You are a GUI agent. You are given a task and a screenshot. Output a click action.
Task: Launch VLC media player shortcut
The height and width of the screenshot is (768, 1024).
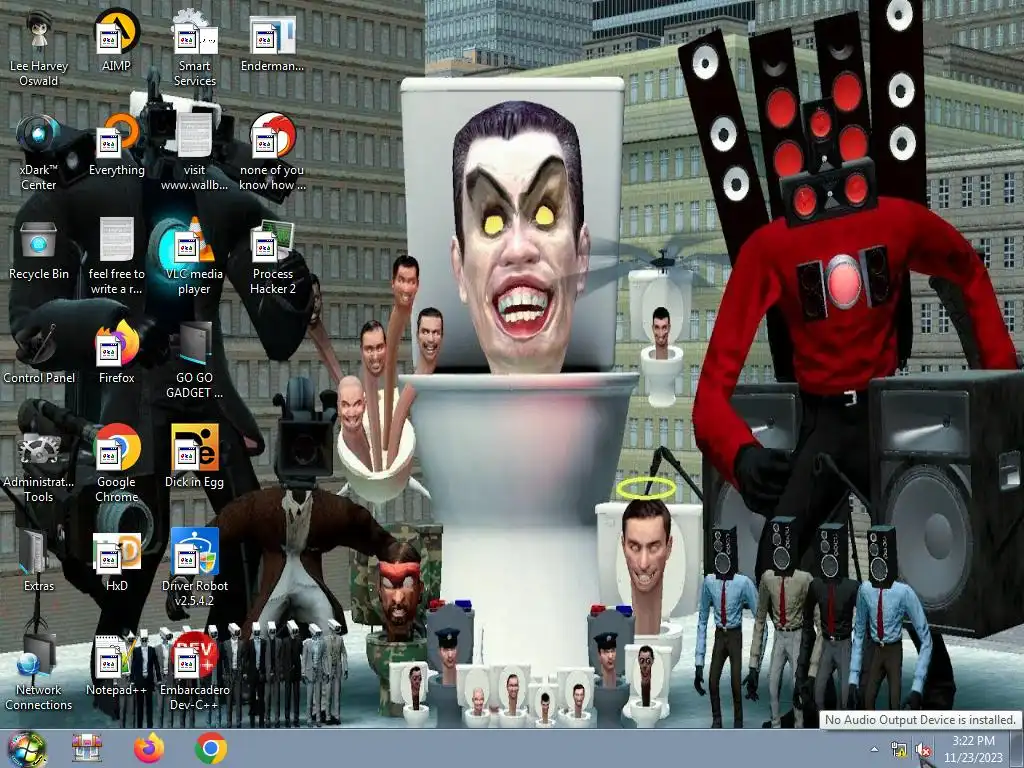(195, 257)
